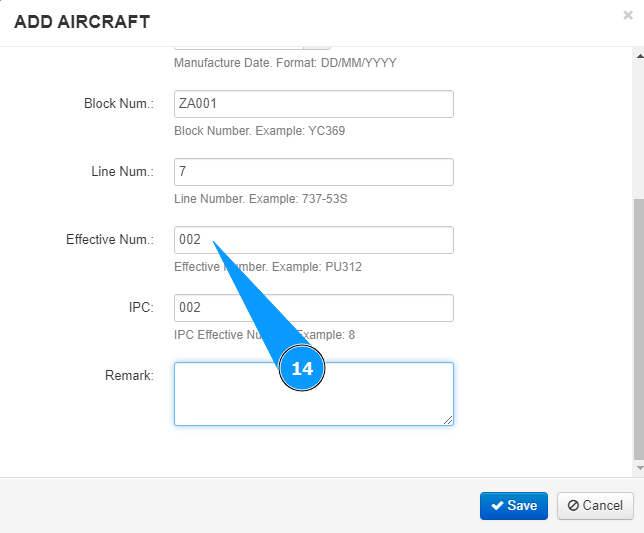Viewport: 644px width, 533px height.
Task: Focus the Line Num. input field
Action: tap(313, 172)
